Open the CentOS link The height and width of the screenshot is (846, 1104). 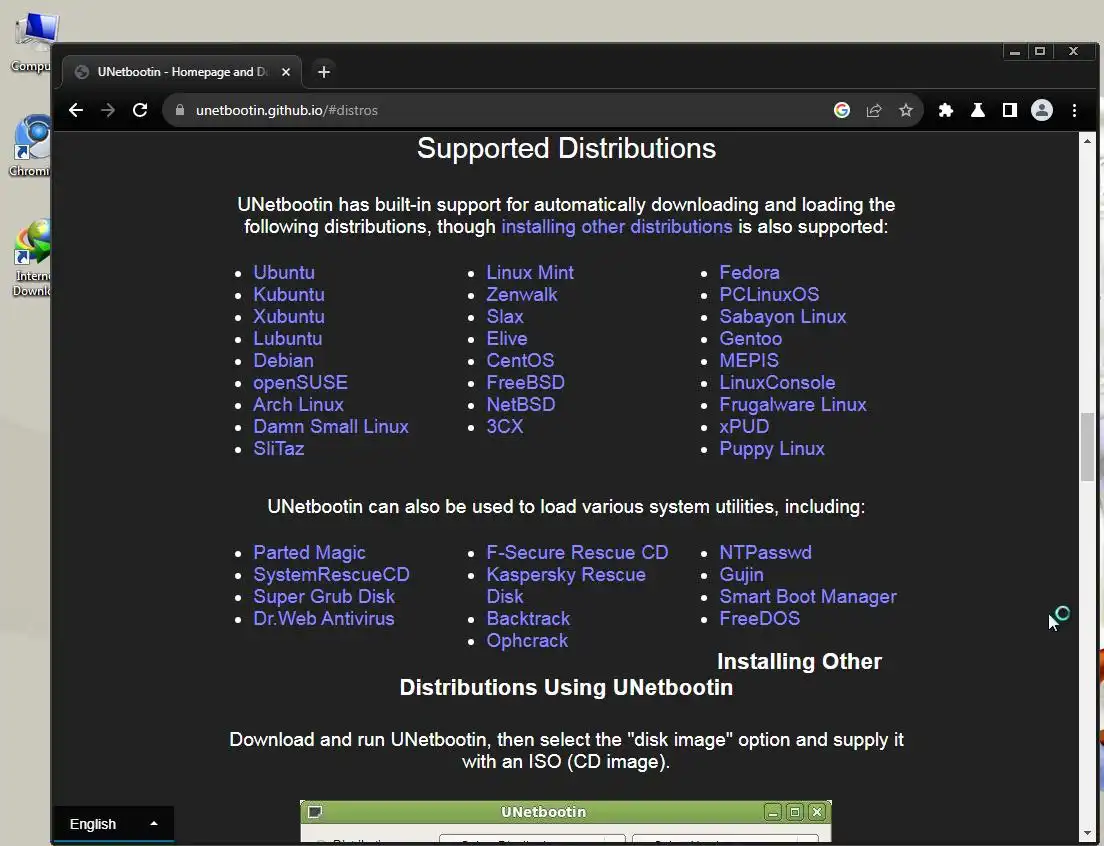coord(520,360)
